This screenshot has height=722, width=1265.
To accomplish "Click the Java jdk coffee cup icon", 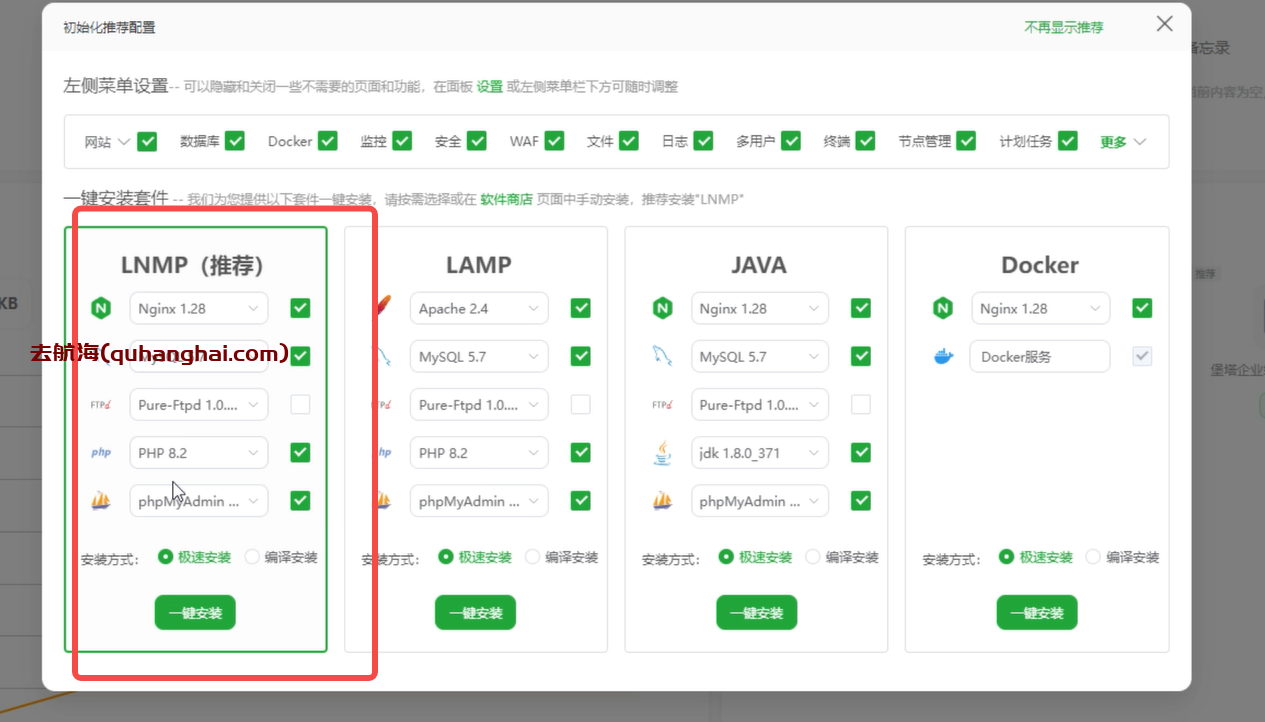I will tap(662, 453).
